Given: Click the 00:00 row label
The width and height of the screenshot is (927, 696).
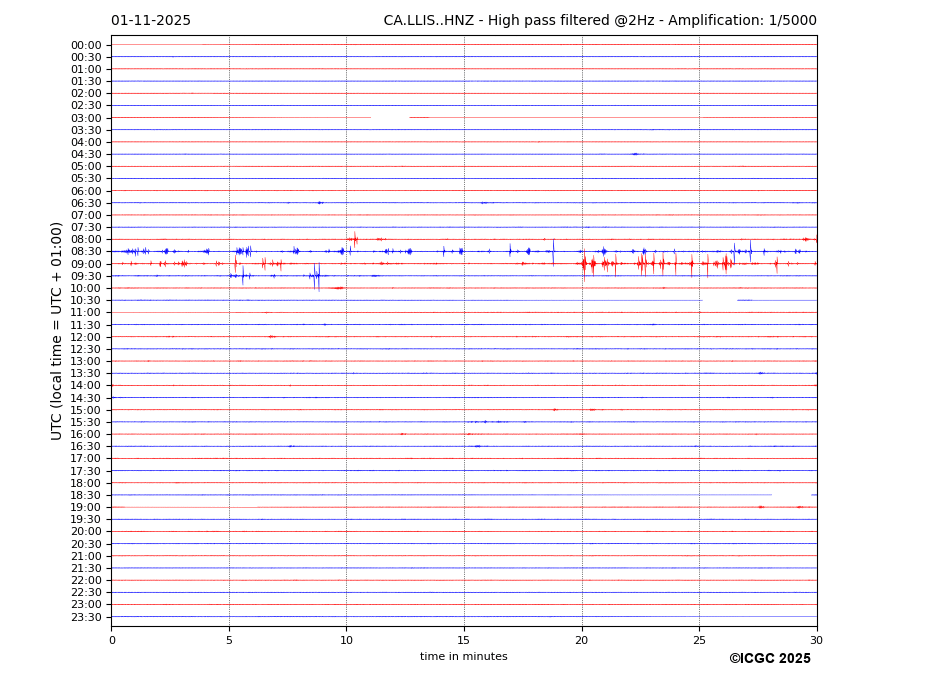Looking at the screenshot, I should click(x=86, y=45).
